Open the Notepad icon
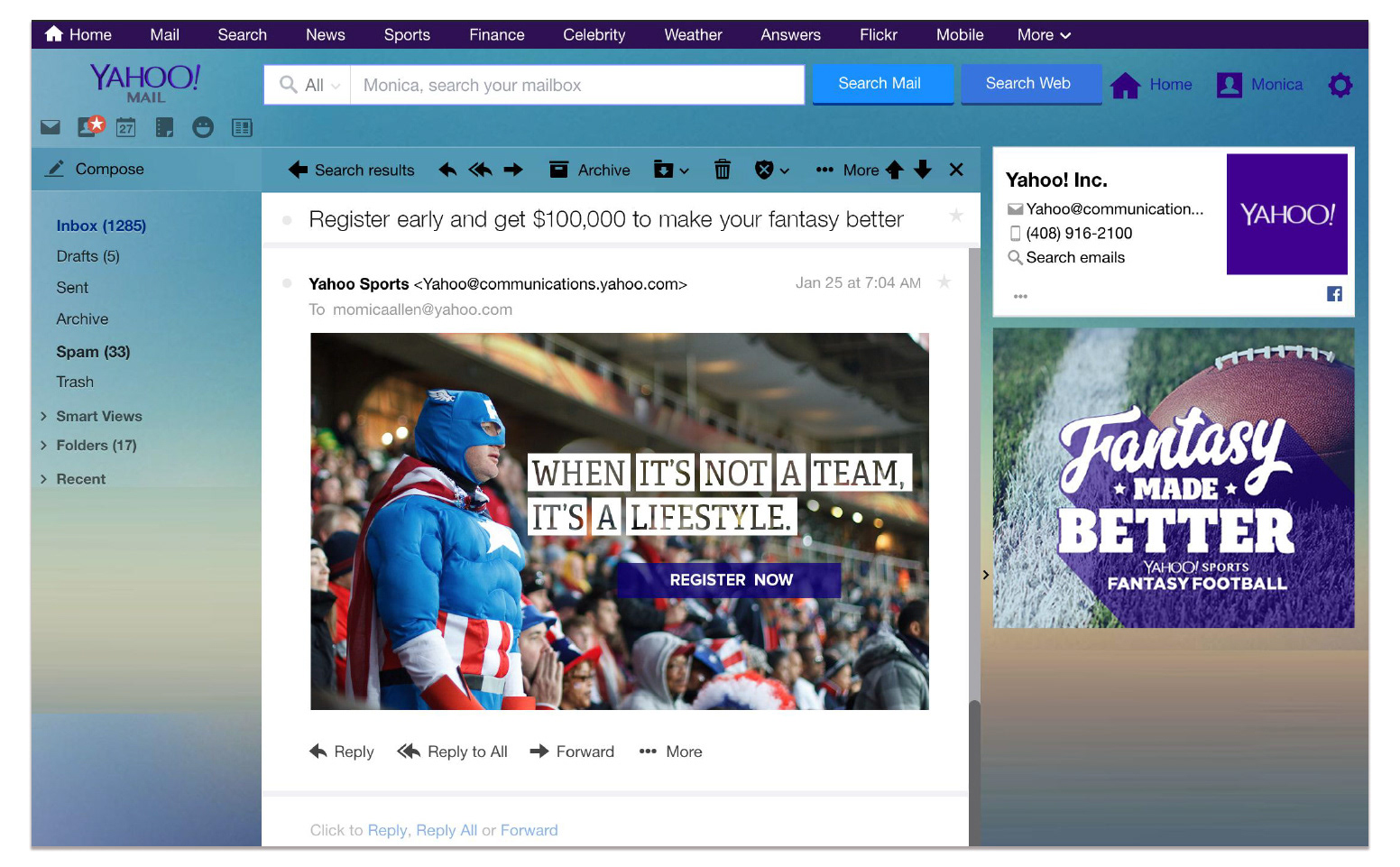 coord(164,127)
